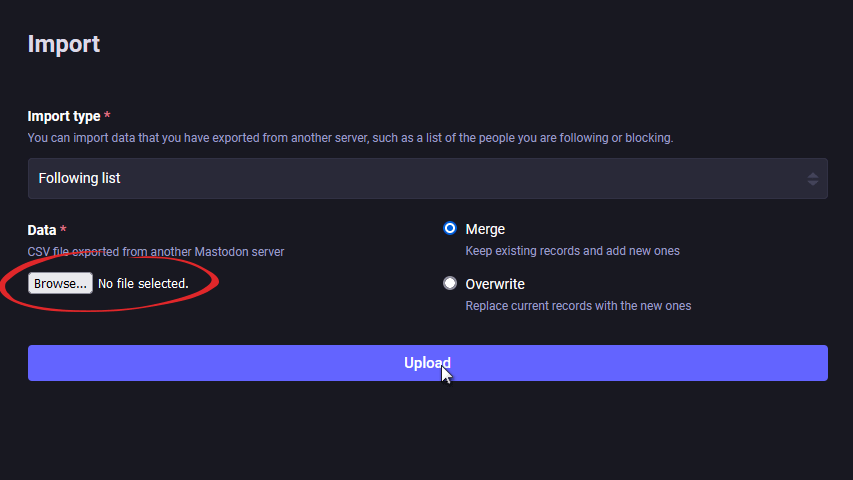Click the 'Following list' selected value text
This screenshot has height=480, width=853.
pyautogui.click(x=79, y=178)
